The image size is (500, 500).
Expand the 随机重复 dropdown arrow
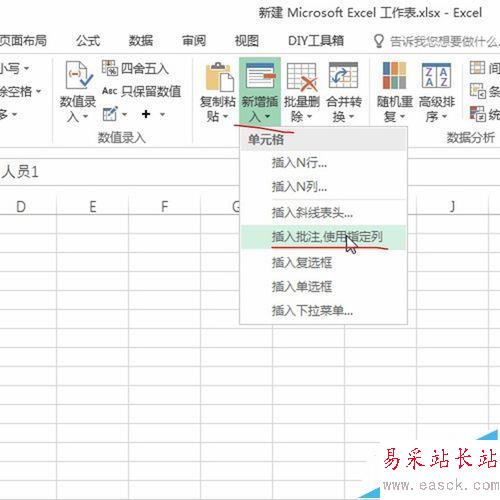(x=402, y=117)
